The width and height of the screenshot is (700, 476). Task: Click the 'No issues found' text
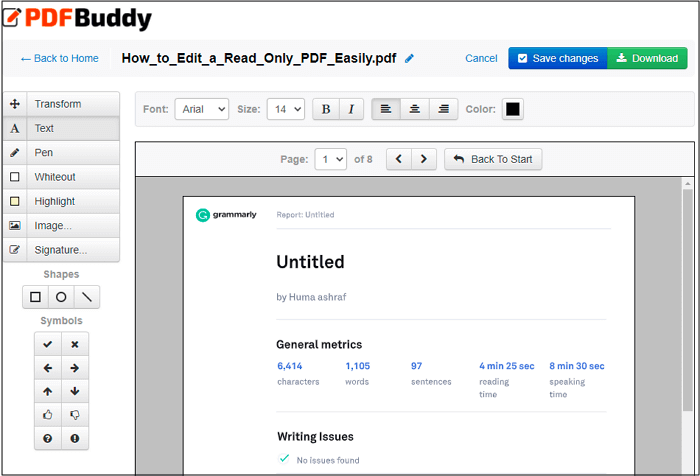[x=328, y=460]
